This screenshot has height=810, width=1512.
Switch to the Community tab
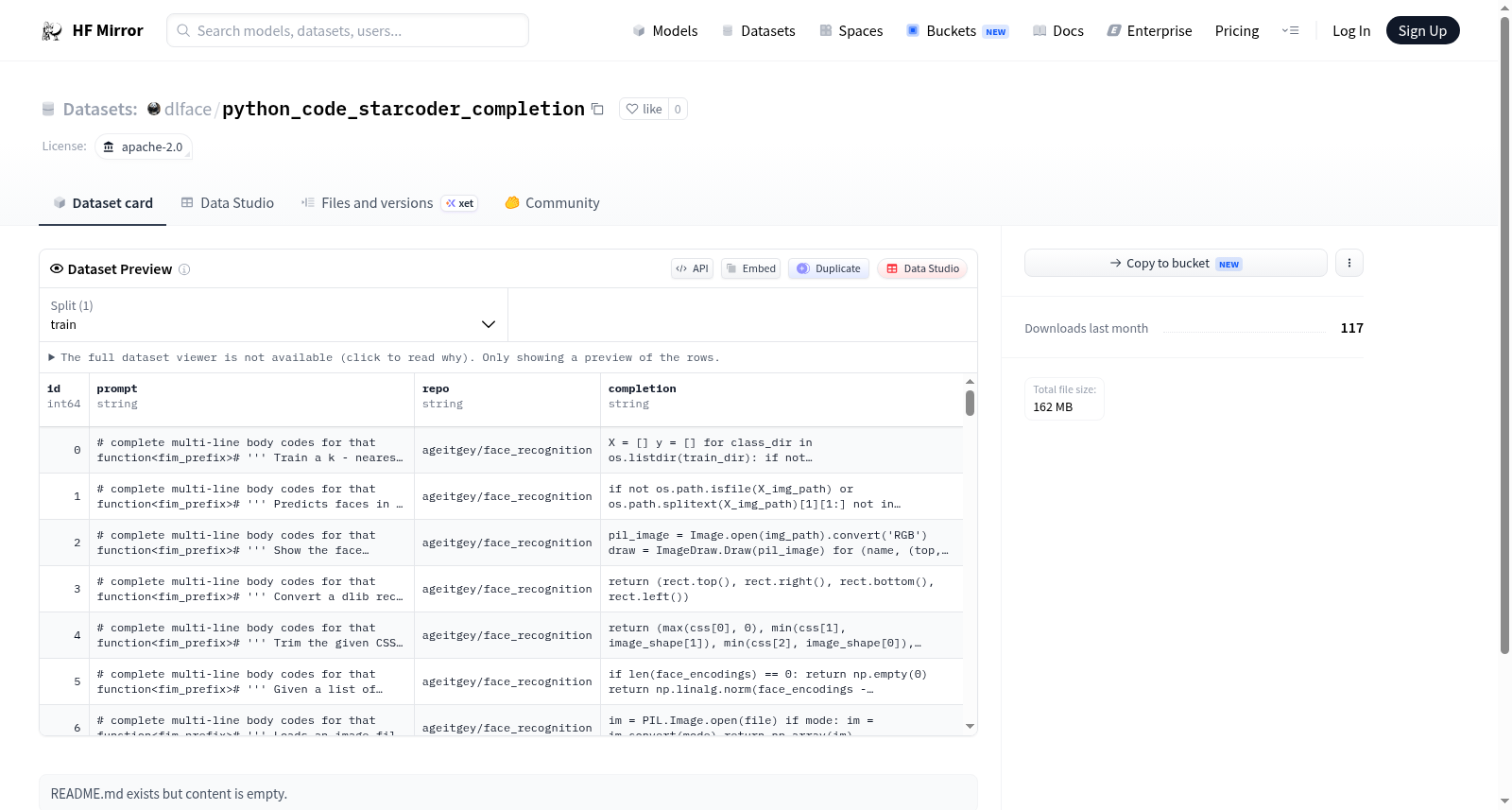click(x=552, y=203)
